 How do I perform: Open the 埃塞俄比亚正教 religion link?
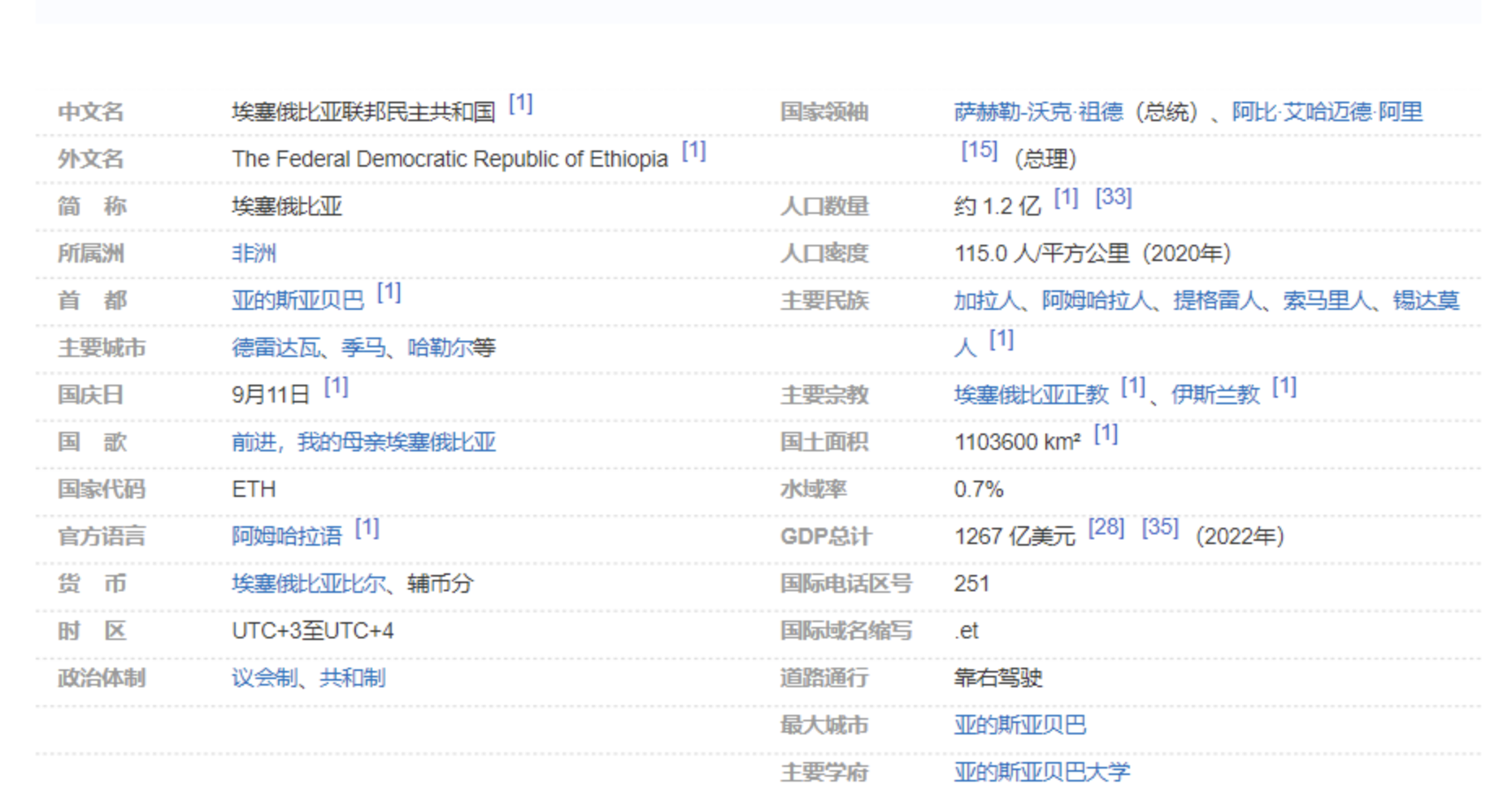tap(1031, 395)
